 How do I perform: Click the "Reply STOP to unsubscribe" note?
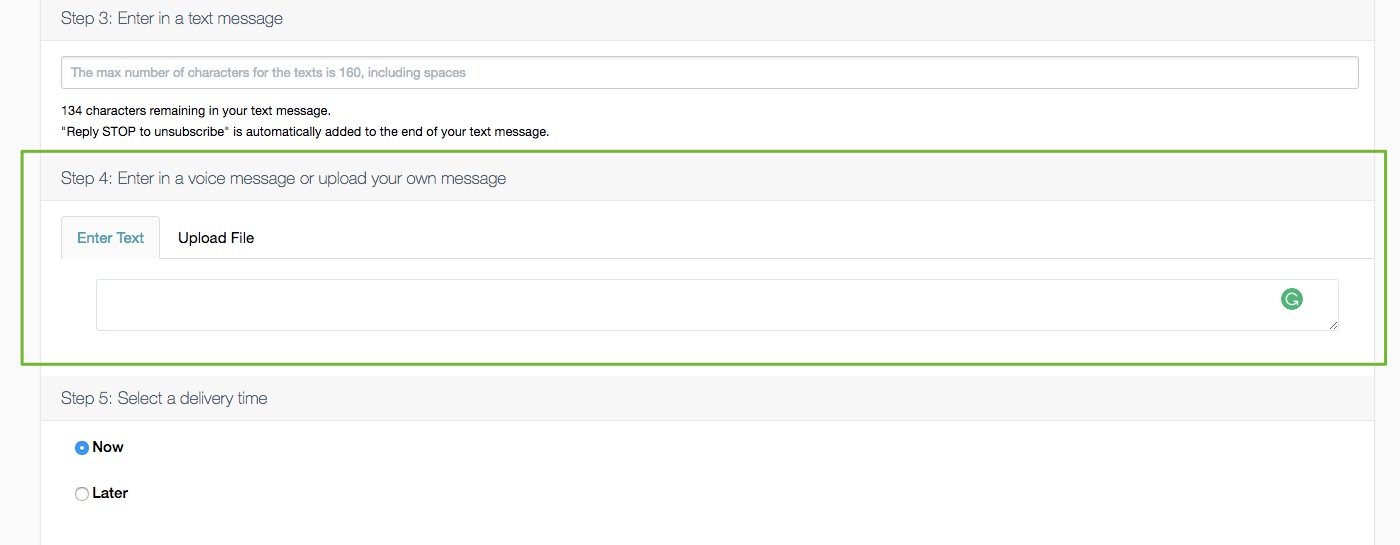305,131
